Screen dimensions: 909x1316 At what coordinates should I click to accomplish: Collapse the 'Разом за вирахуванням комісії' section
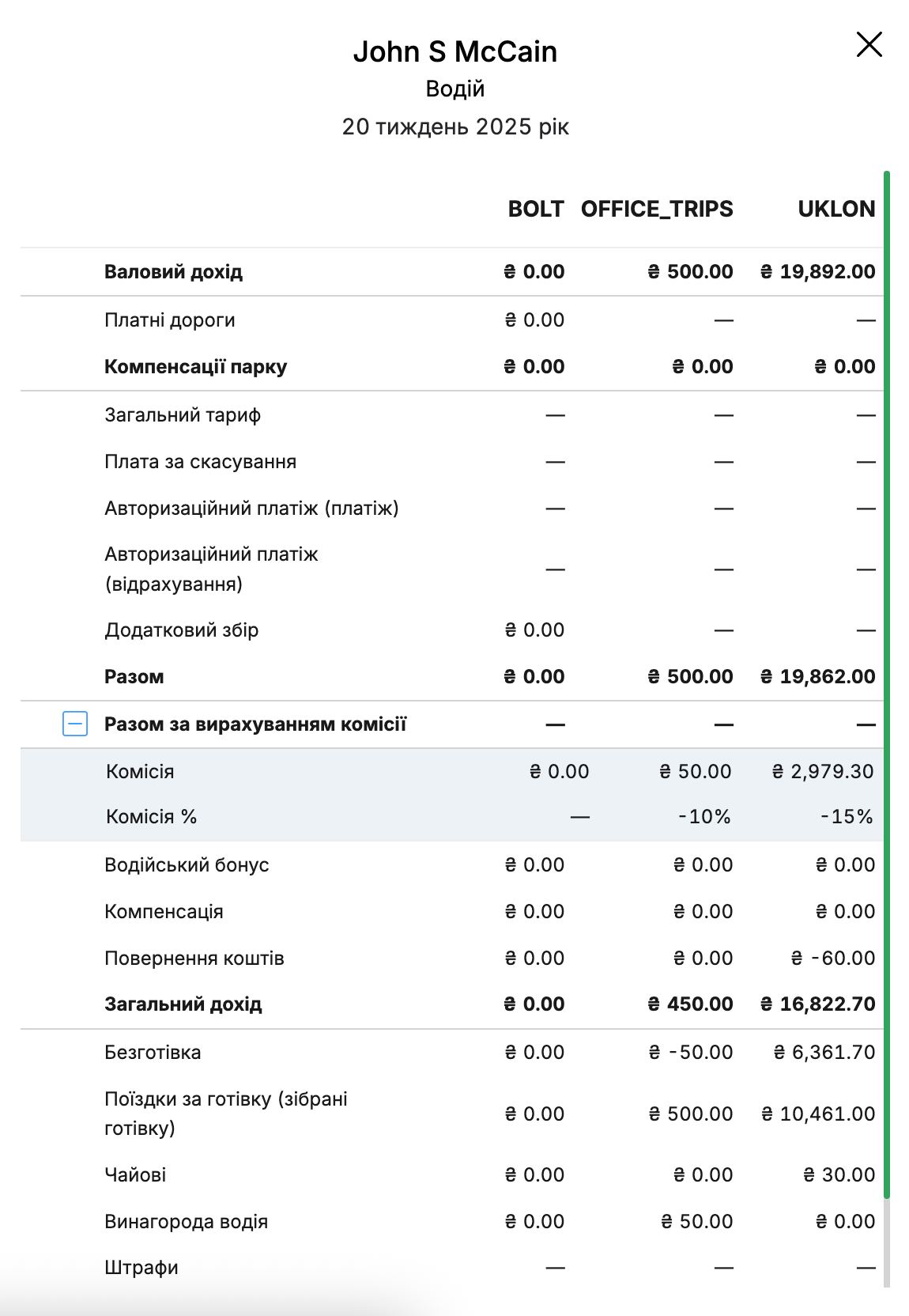[x=75, y=724]
